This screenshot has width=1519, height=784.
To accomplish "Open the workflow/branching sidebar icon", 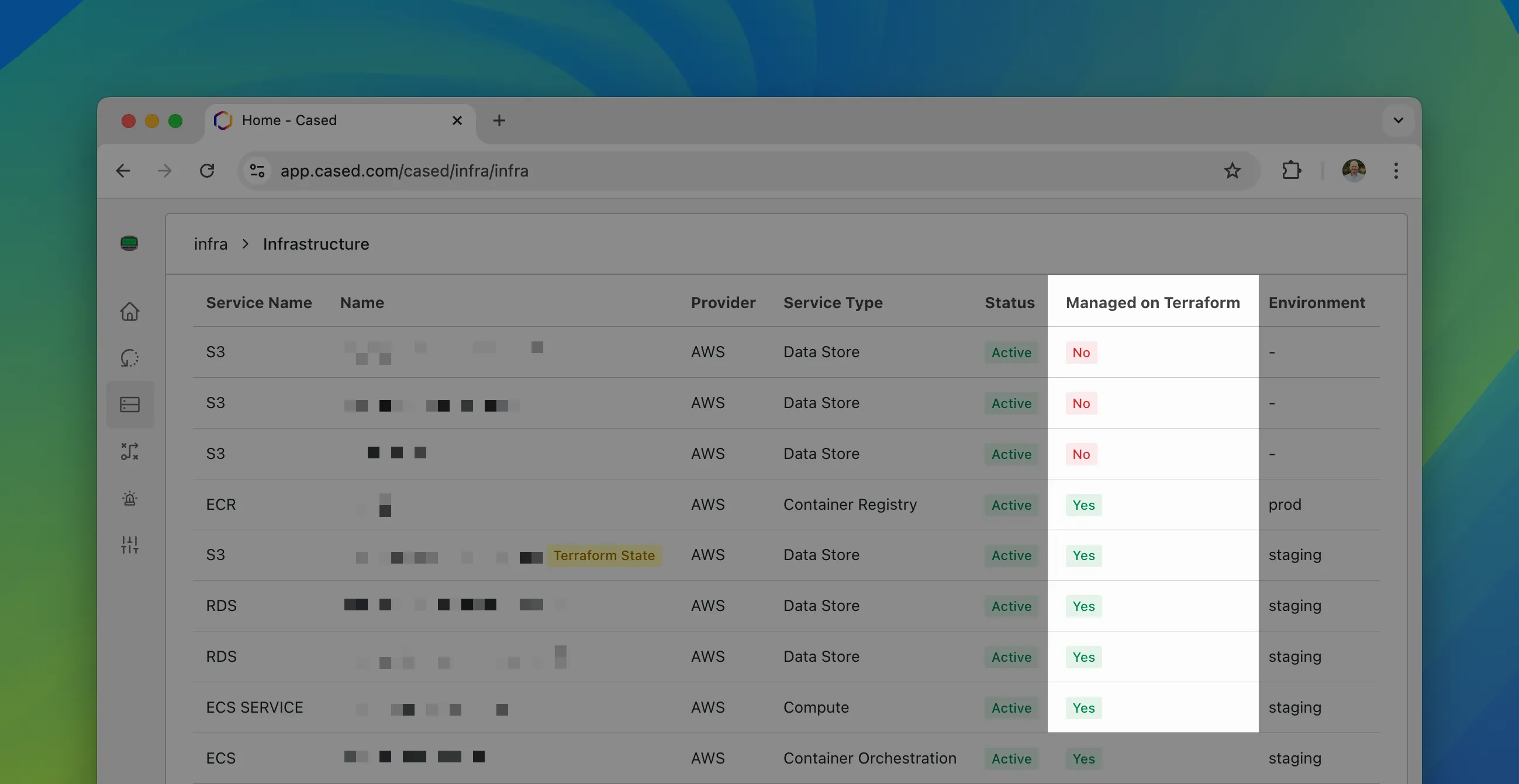I will click(129, 451).
